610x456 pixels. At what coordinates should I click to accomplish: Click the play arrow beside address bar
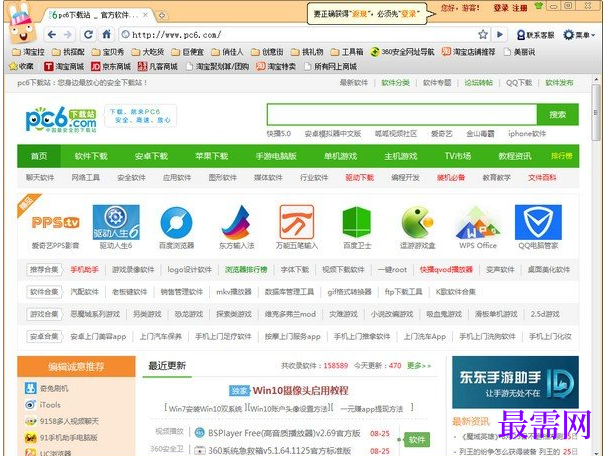pyautogui.click(x=500, y=35)
